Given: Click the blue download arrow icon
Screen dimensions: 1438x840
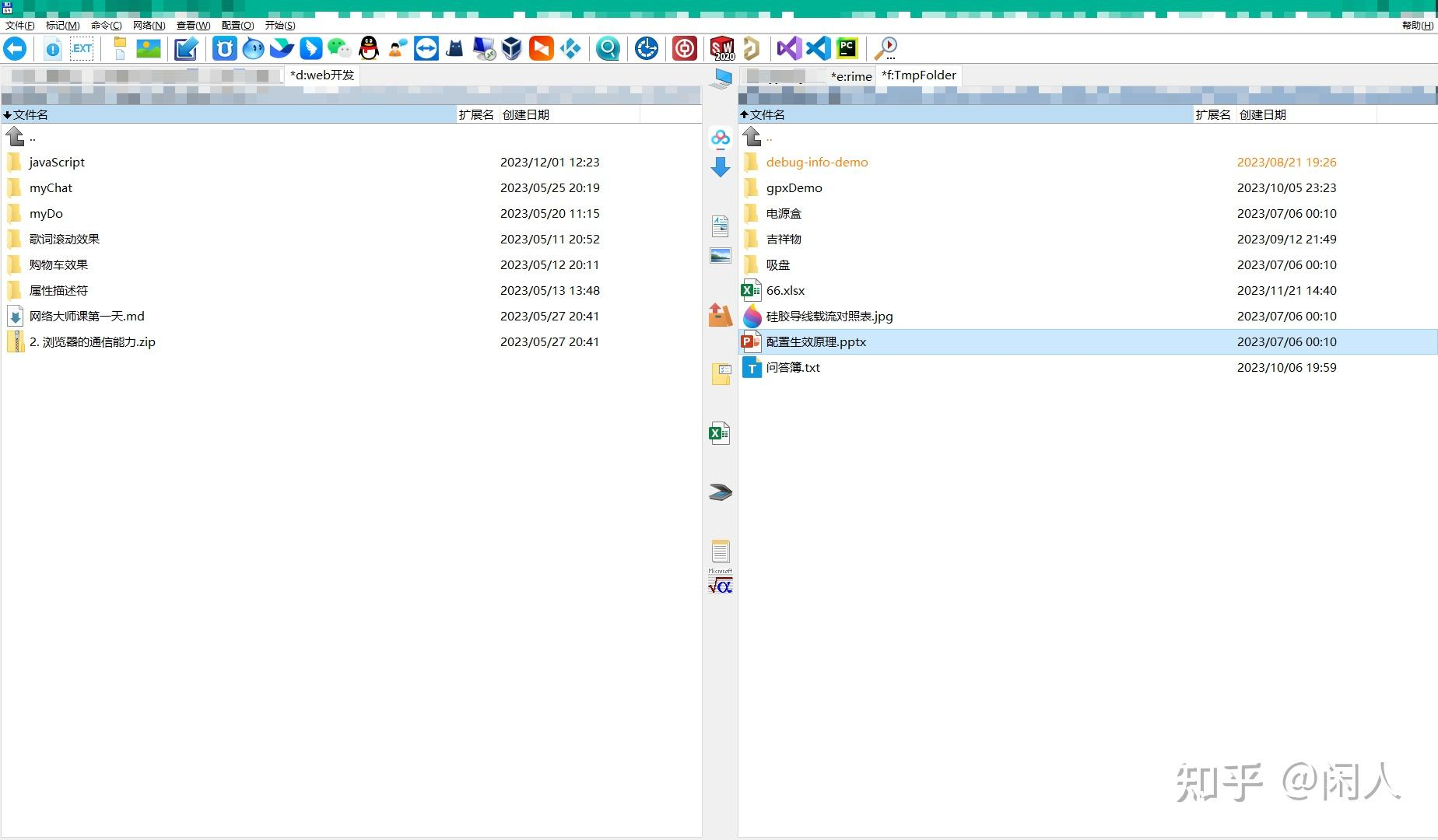Looking at the screenshot, I should tap(721, 167).
